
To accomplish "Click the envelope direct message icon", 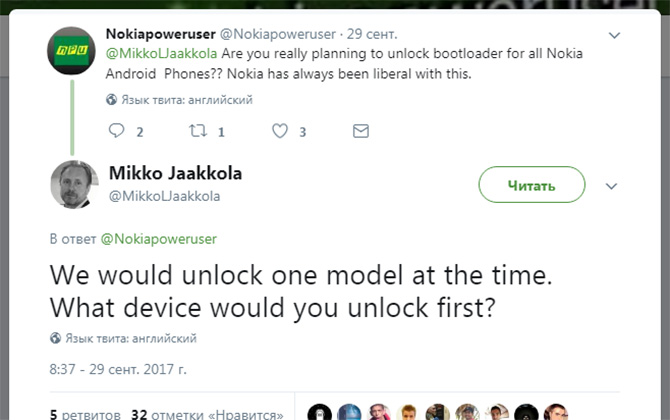I will 361,131.
